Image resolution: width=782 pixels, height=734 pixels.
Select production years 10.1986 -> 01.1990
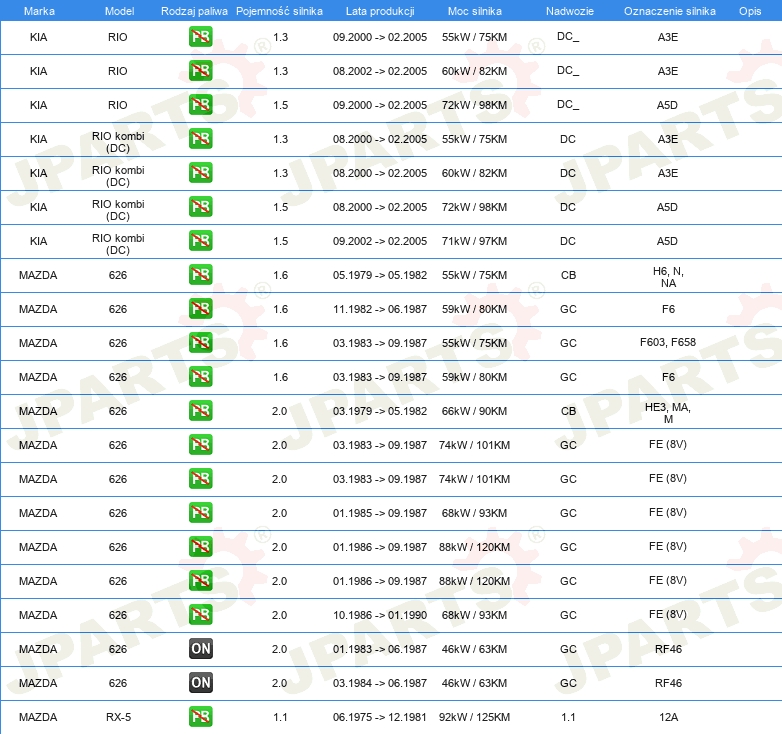pos(380,615)
